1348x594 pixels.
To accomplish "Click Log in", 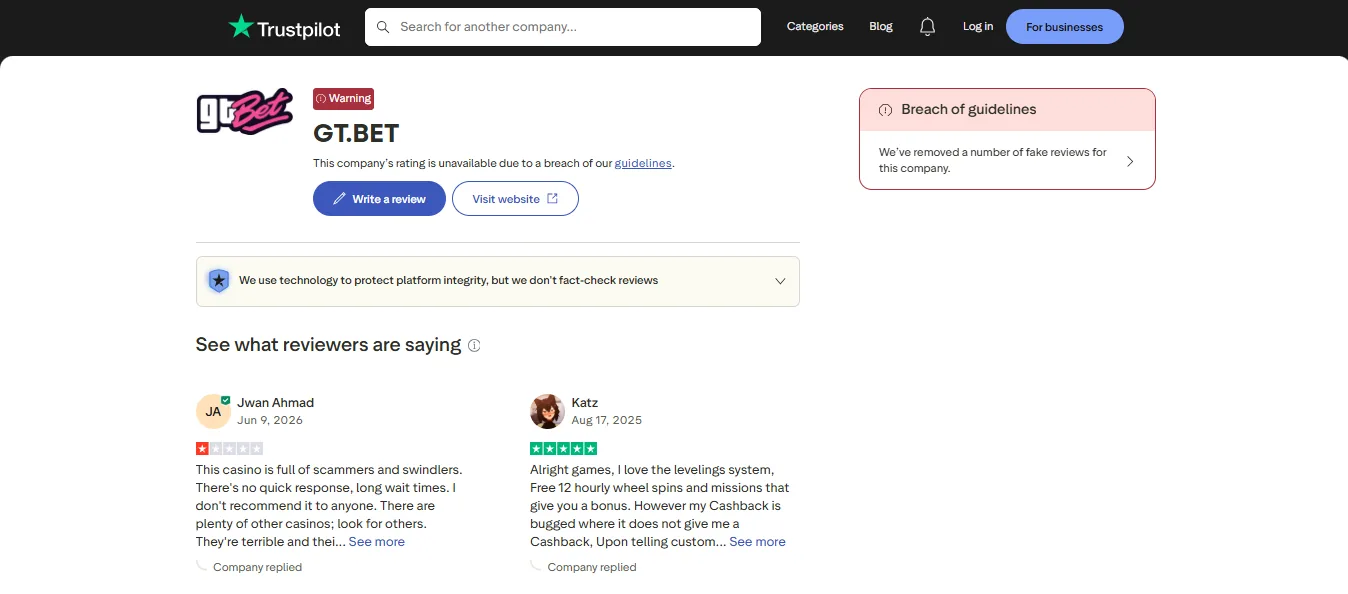I will coord(978,27).
